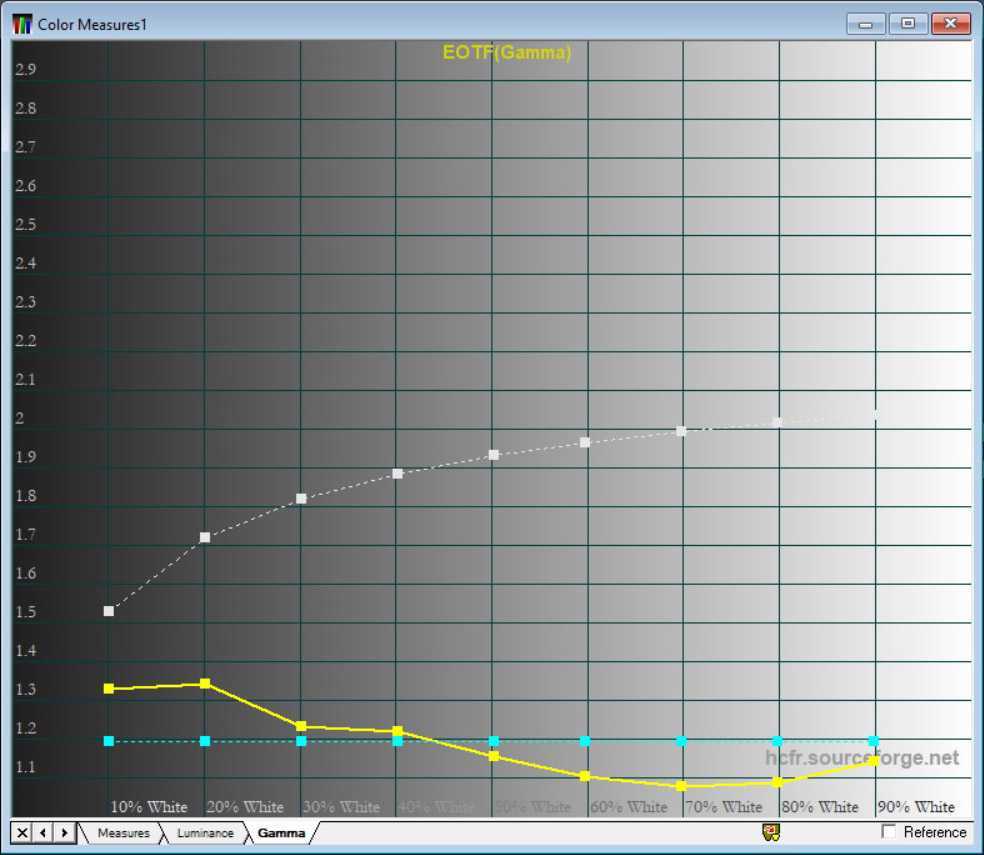Screen dimensions: 984x855
Task: Click white dashed curve point at 80% White
Action: point(777,422)
